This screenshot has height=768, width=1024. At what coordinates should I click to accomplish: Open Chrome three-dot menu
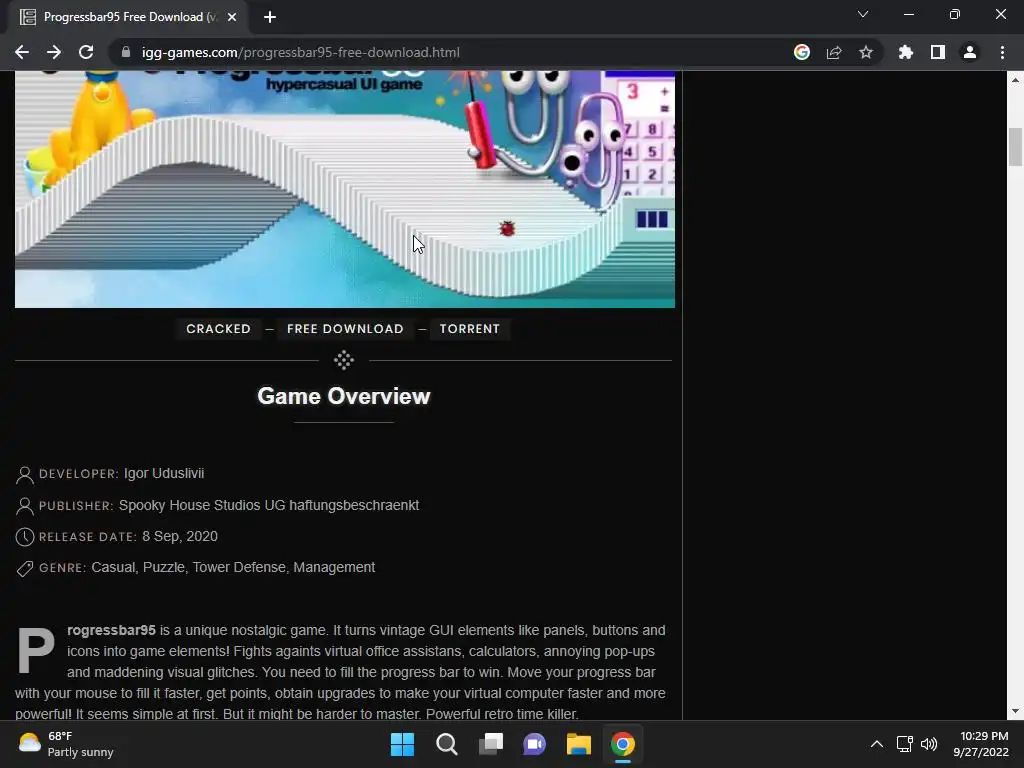pyautogui.click(x=1002, y=52)
